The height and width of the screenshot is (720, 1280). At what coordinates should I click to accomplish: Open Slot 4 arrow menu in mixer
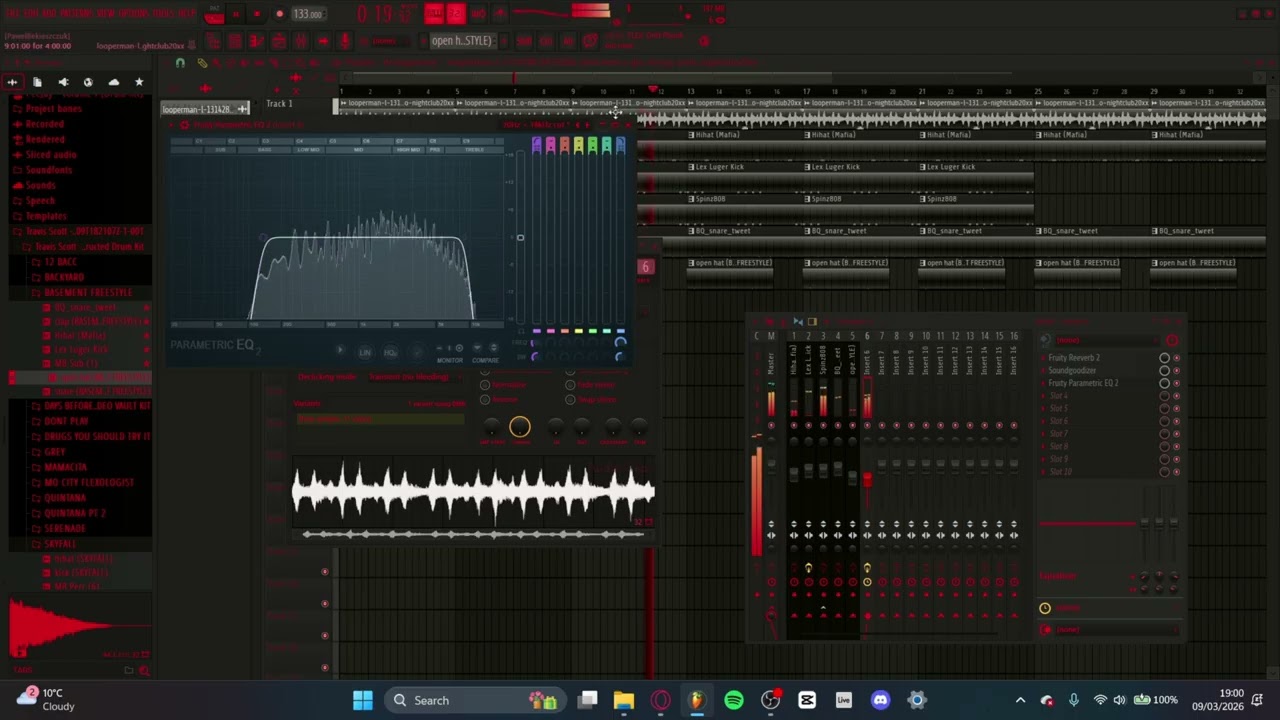1042,396
